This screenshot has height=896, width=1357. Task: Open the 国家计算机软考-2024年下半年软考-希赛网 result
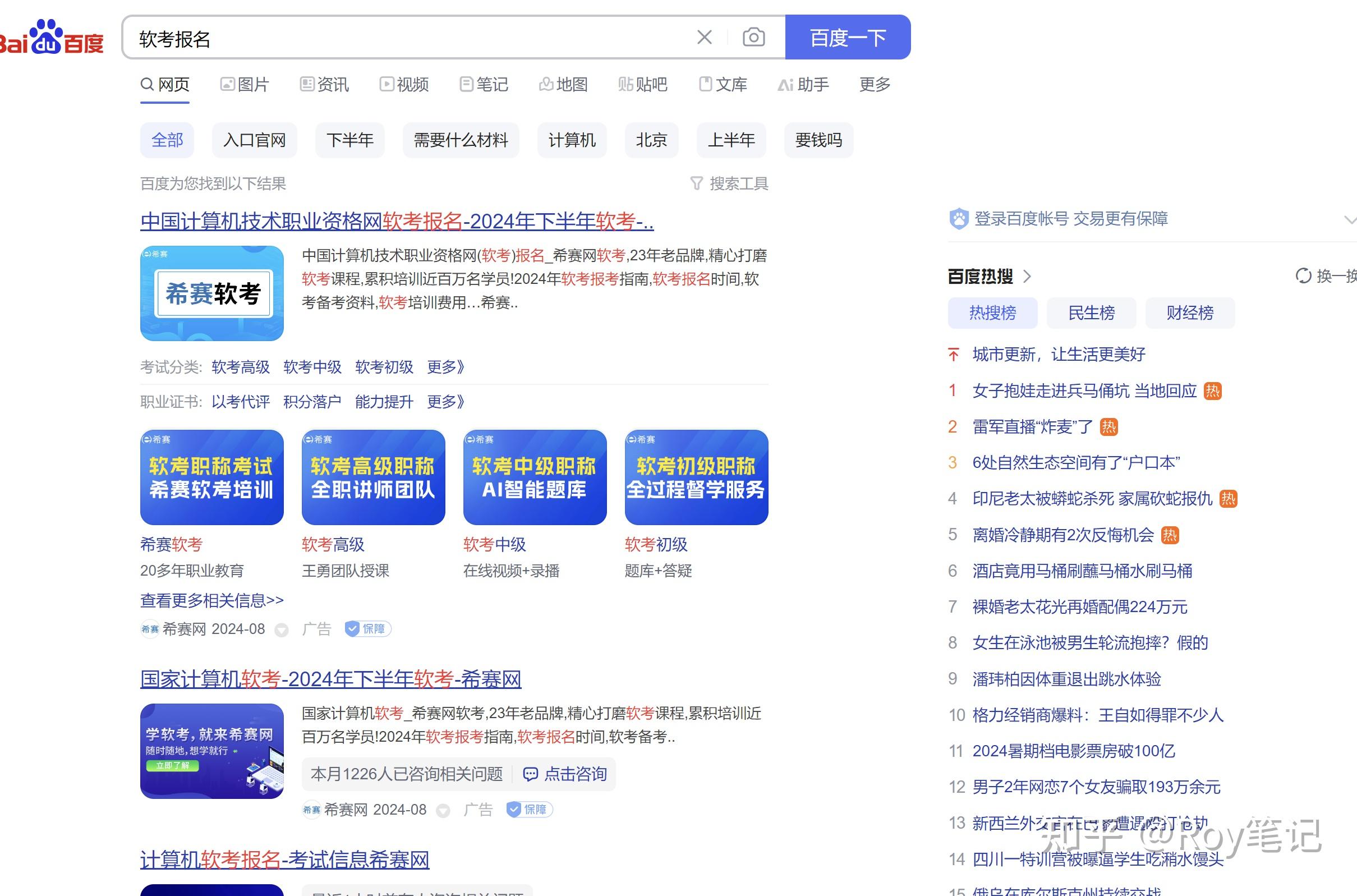[x=331, y=679]
